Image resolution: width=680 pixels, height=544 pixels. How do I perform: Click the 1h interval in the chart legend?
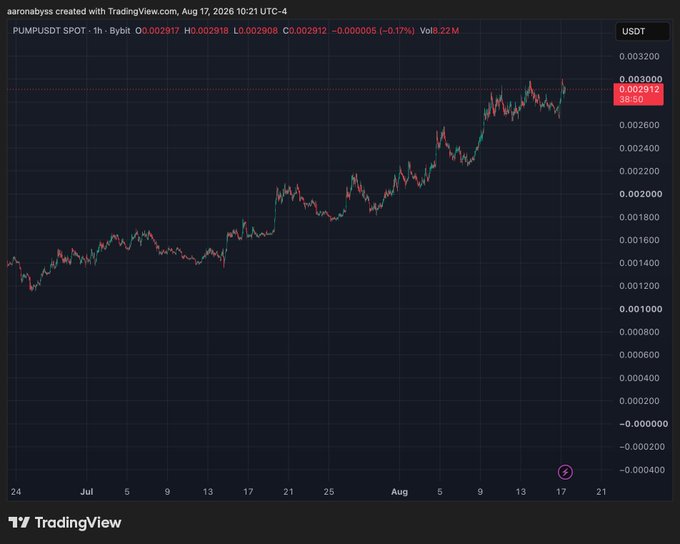pyautogui.click(x=98, y=31)
